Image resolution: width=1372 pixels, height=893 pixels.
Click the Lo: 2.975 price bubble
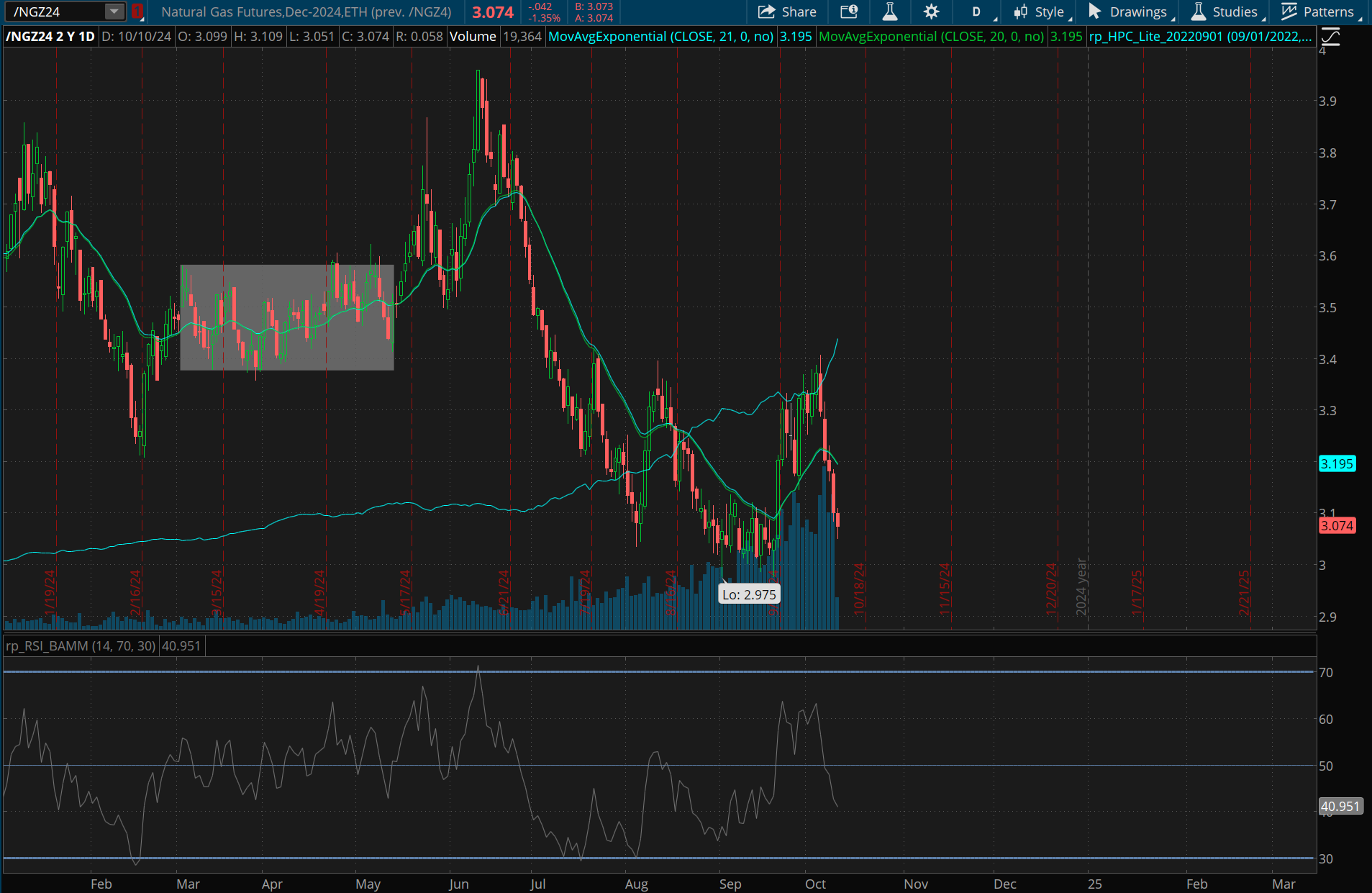tap(749, 594)
